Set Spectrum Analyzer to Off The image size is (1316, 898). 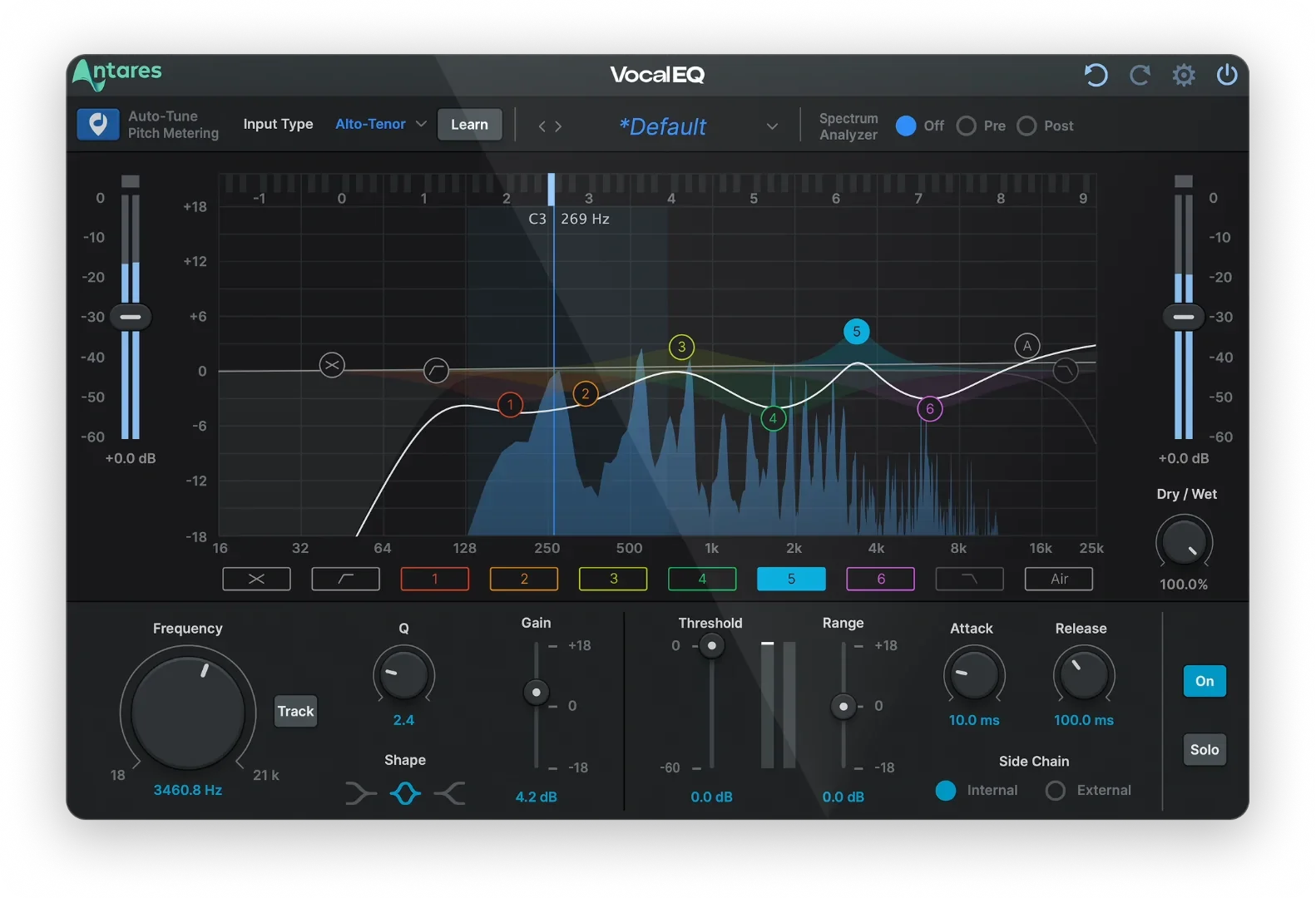click(x=906, y=126)
